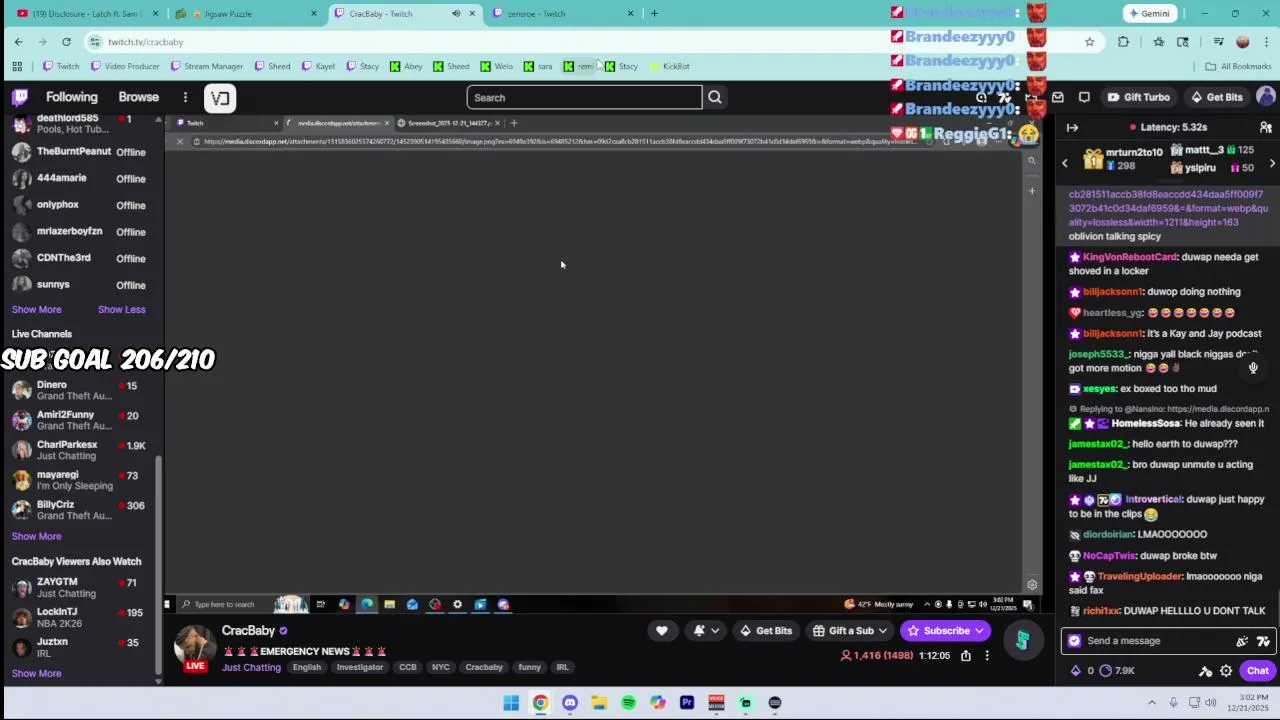Mute the CracBaby tab audio icon
1280x720 pixels.
[456, 14]
